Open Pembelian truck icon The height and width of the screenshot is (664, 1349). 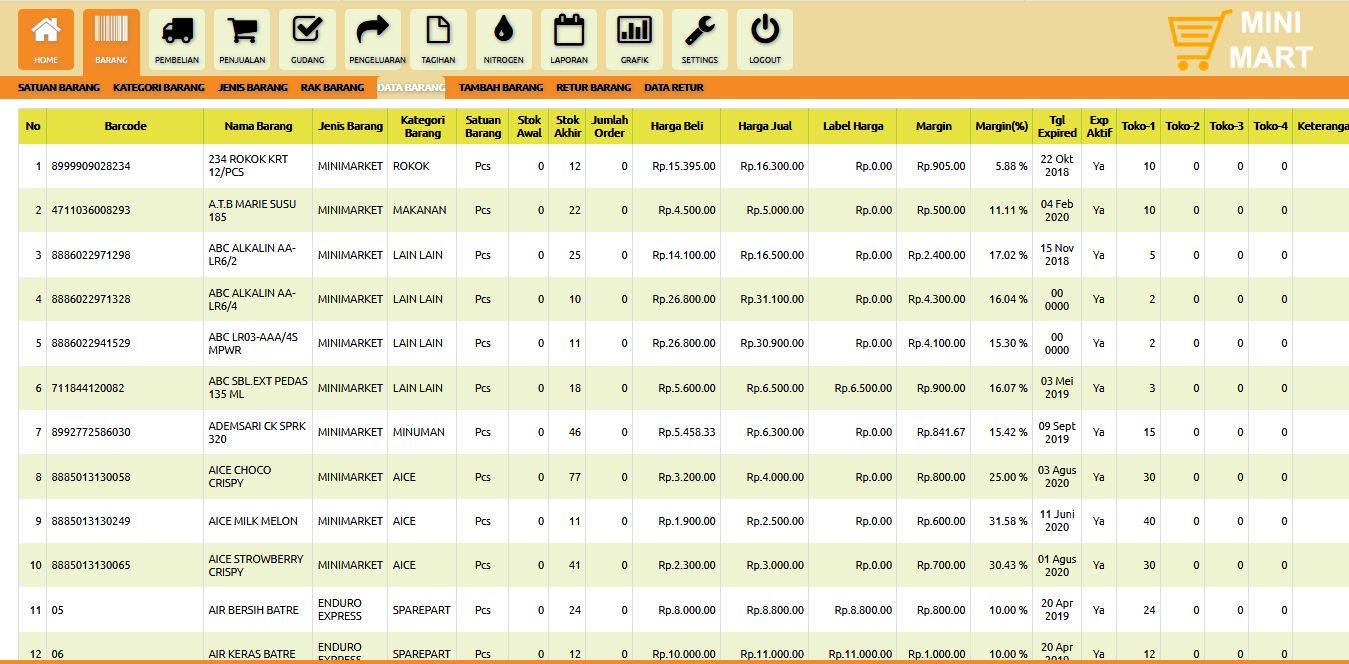[177, 32]
